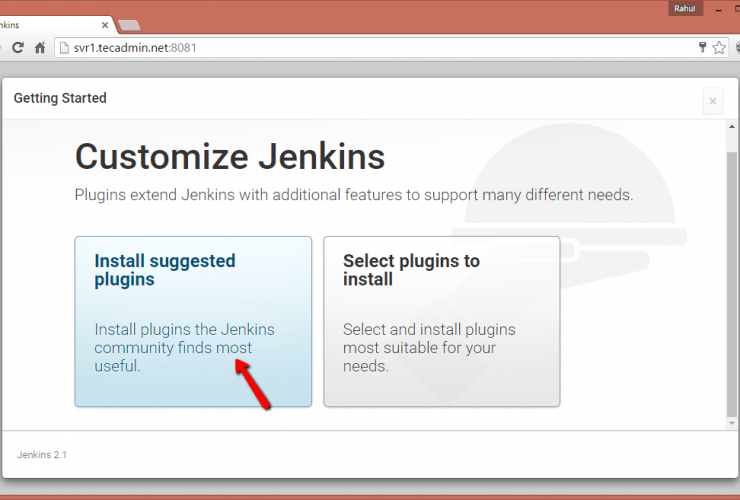Dismiss the Getting Started dialog
740x500 pixels.
coord(712,100)
